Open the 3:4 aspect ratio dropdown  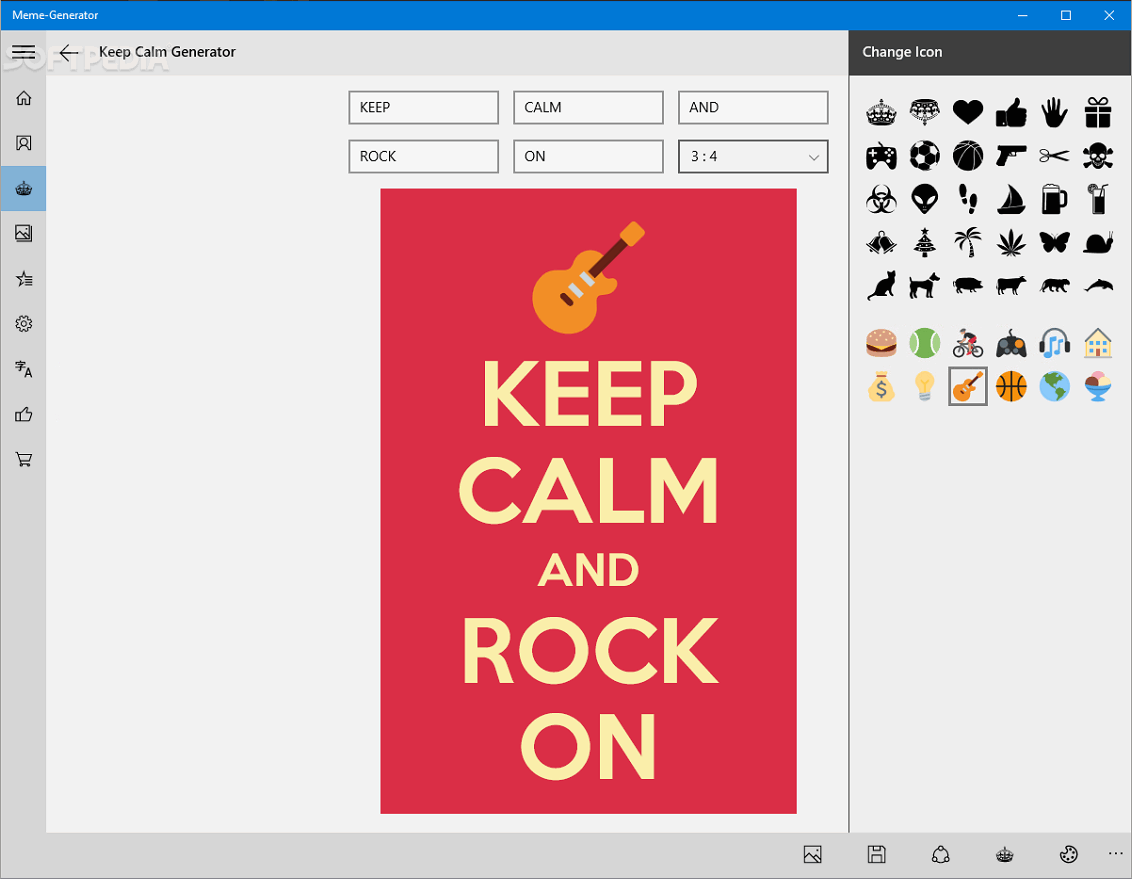pyautogui.click(x=753, y=156)
